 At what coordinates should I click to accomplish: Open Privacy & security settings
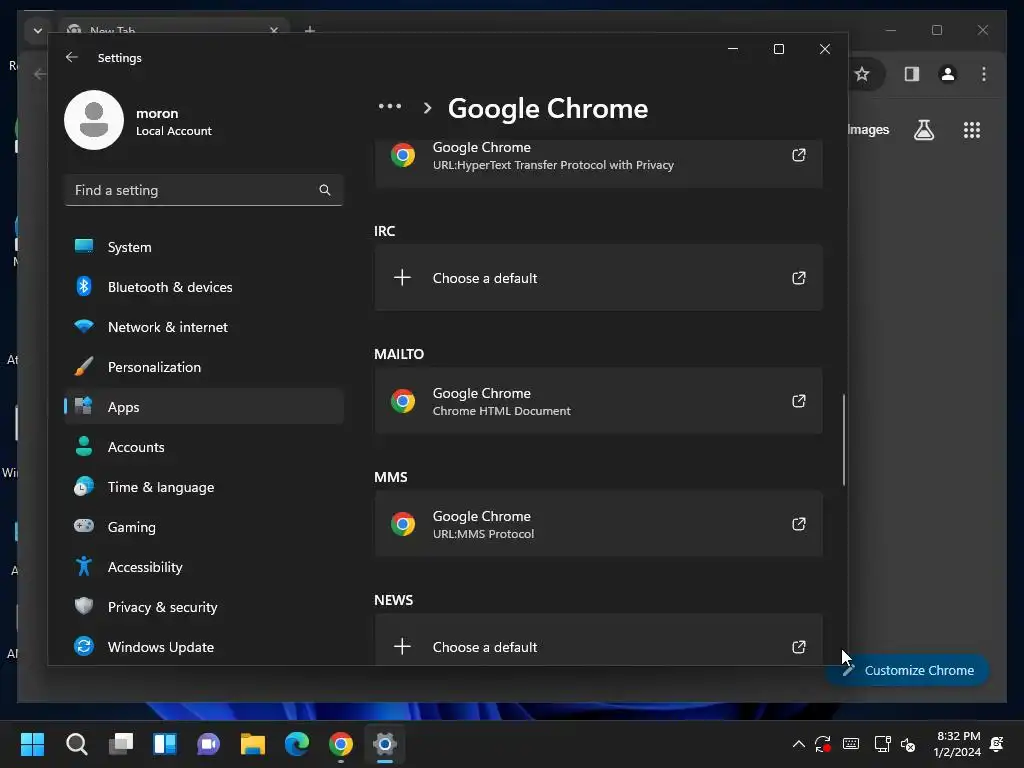(204, 607)
